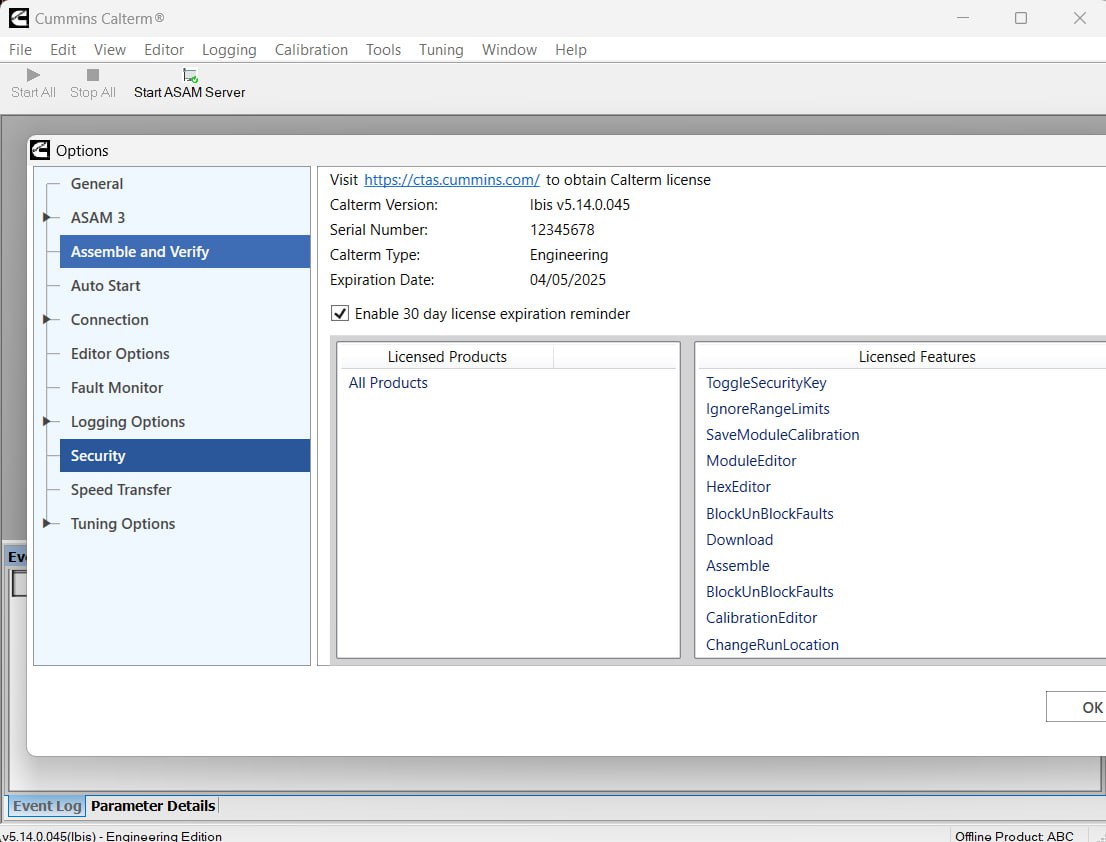Expand the ASAM 3 tree node
The height and width of the screenshot is (842, 1106).
47,217
